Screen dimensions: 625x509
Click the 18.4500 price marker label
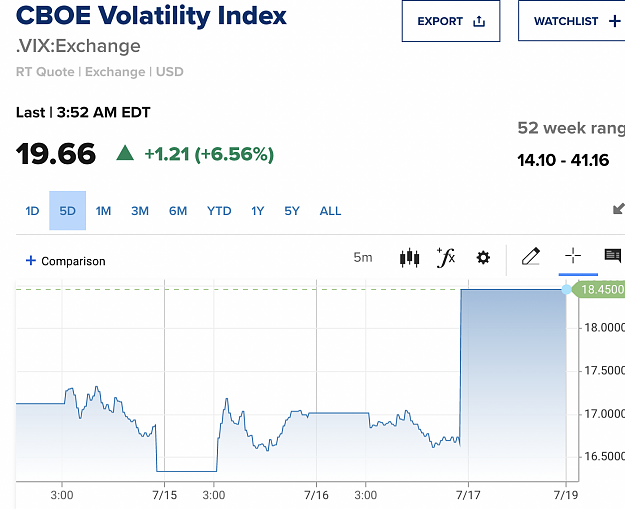tap(599, 289)
